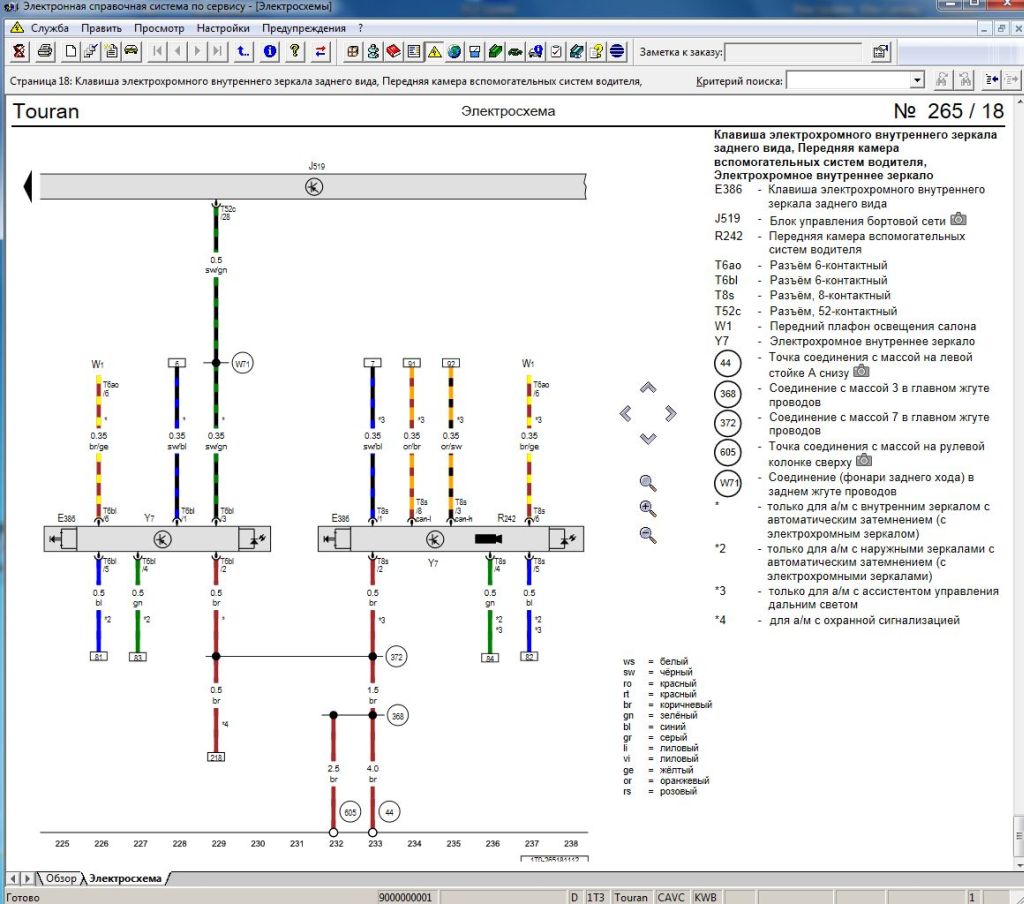Screen dimensions: 1024x904
Task: Click the blank page icon in the toolbar
Action: point(71,51)
